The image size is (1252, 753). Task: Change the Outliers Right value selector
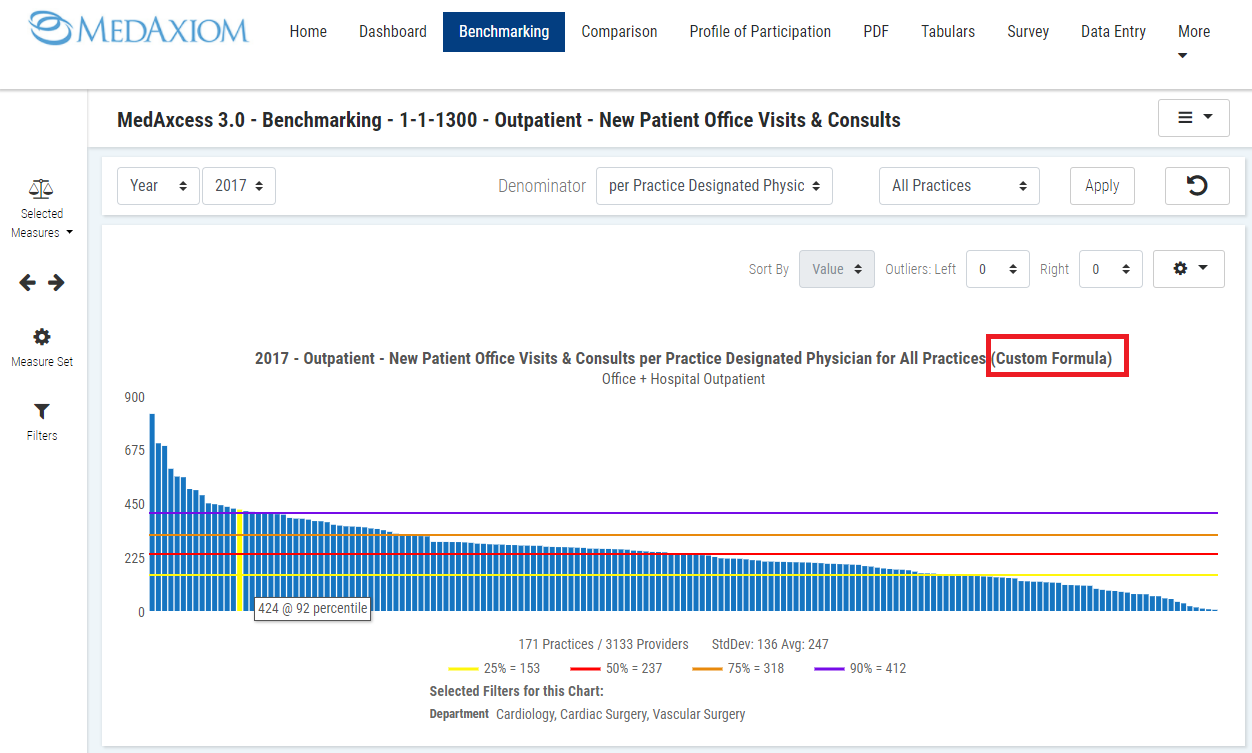pyautogui.click(x=1110, y=269)
